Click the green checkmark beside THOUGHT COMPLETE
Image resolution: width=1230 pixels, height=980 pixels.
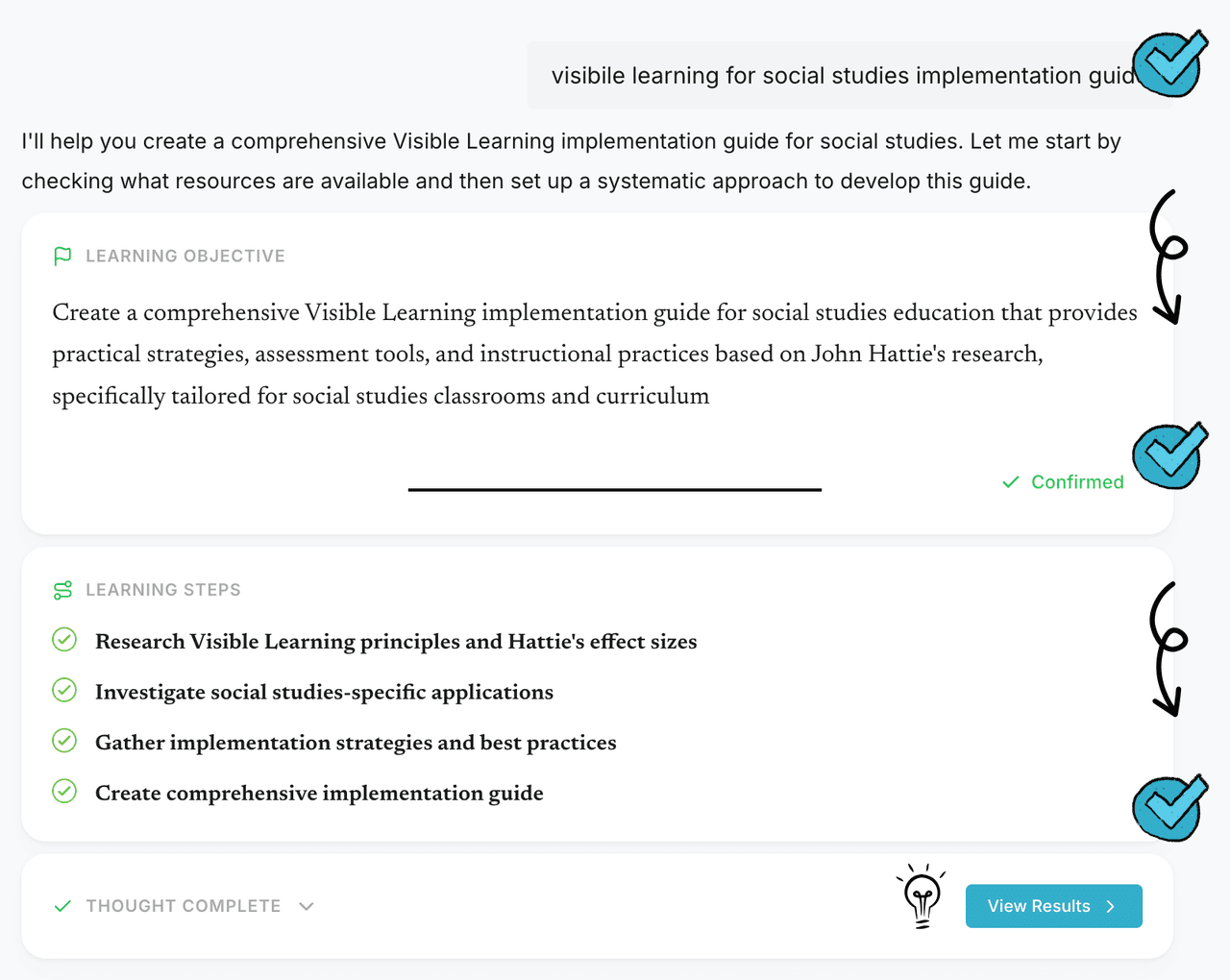tap(62, 905)
